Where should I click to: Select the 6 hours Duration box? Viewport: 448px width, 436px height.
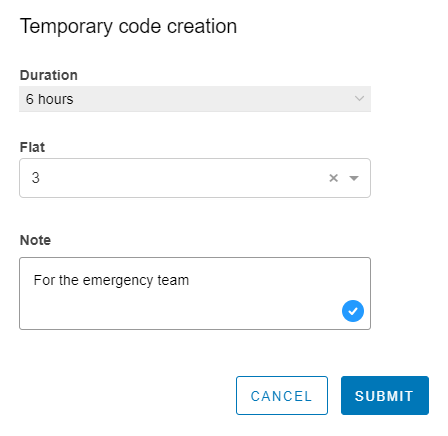195,99
